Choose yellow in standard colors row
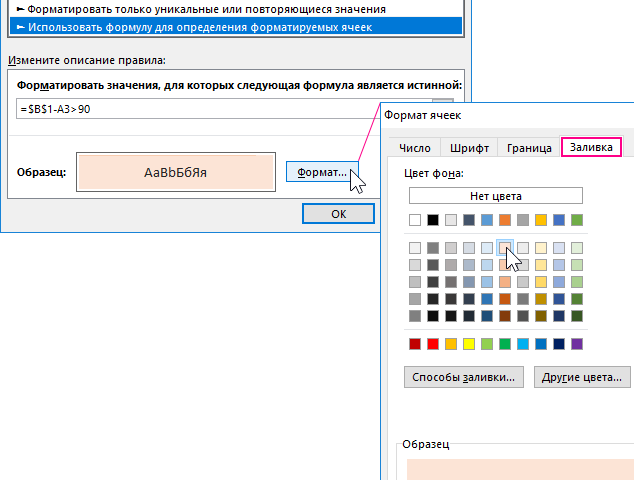634x480 pixels. [x=469, y=344]
